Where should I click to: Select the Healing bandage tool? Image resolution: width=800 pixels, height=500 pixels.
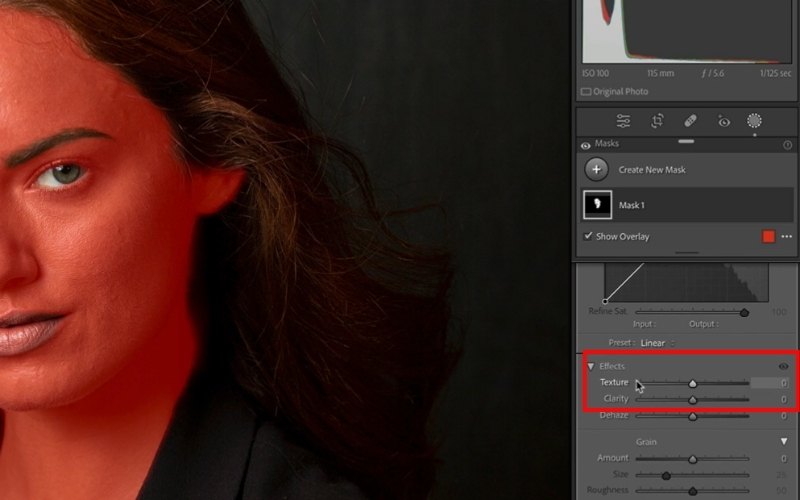690,121
